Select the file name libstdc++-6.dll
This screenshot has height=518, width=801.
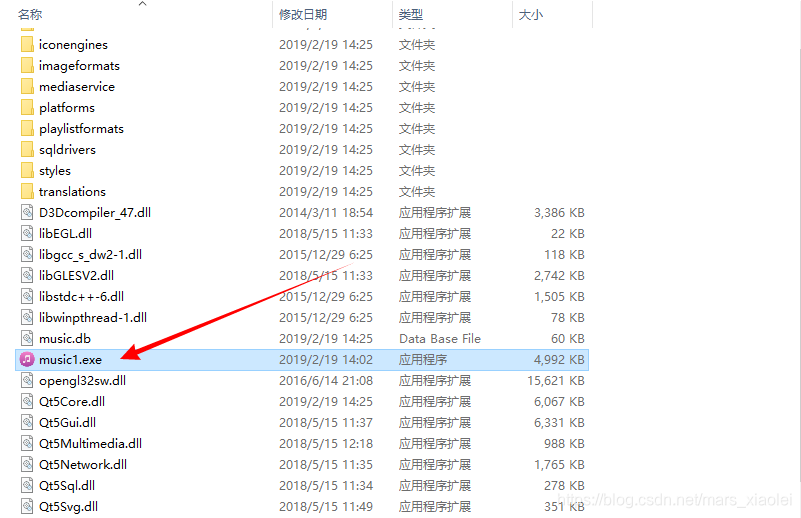(x=81, y=296)
